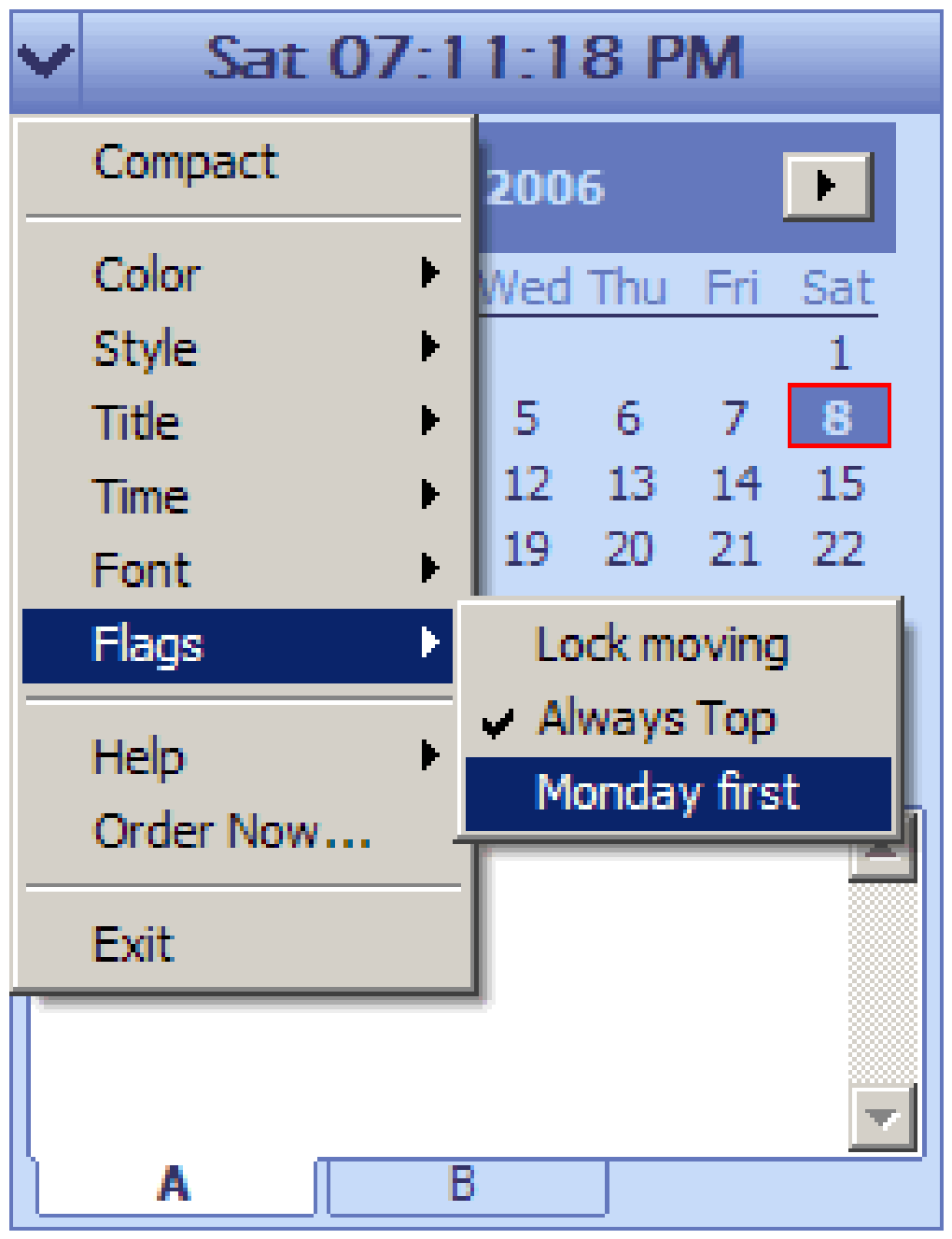Select the highlighted date 8 in the calendar

[838, 416]
